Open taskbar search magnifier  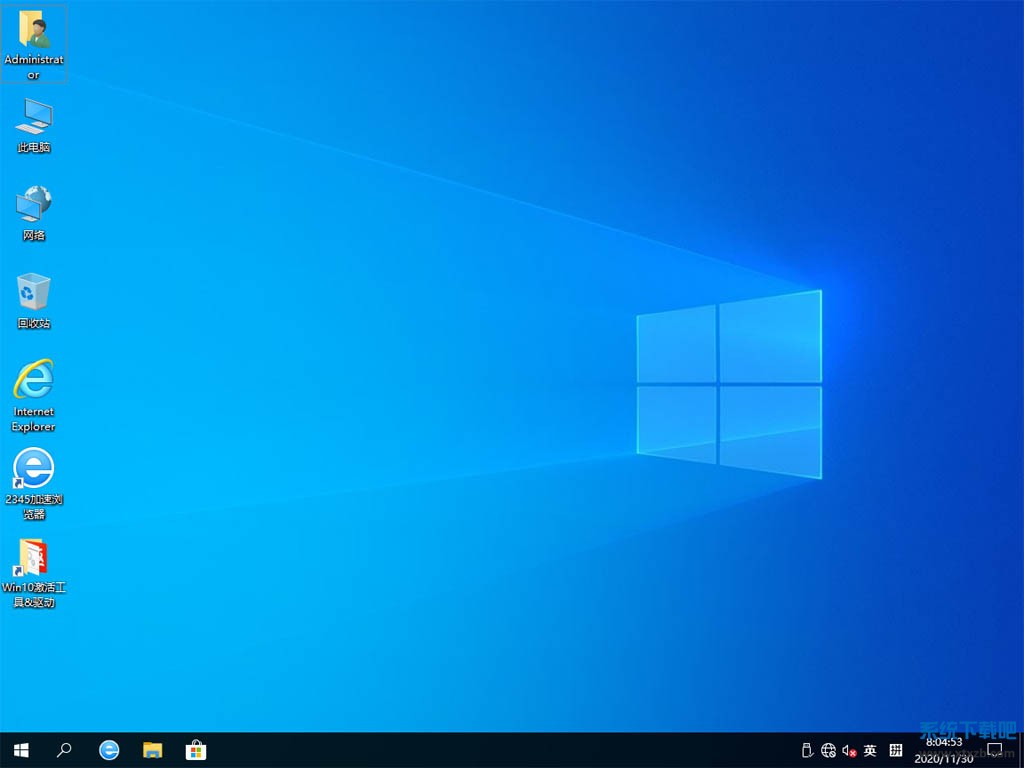pyautogui.click(x=64, y=750)
